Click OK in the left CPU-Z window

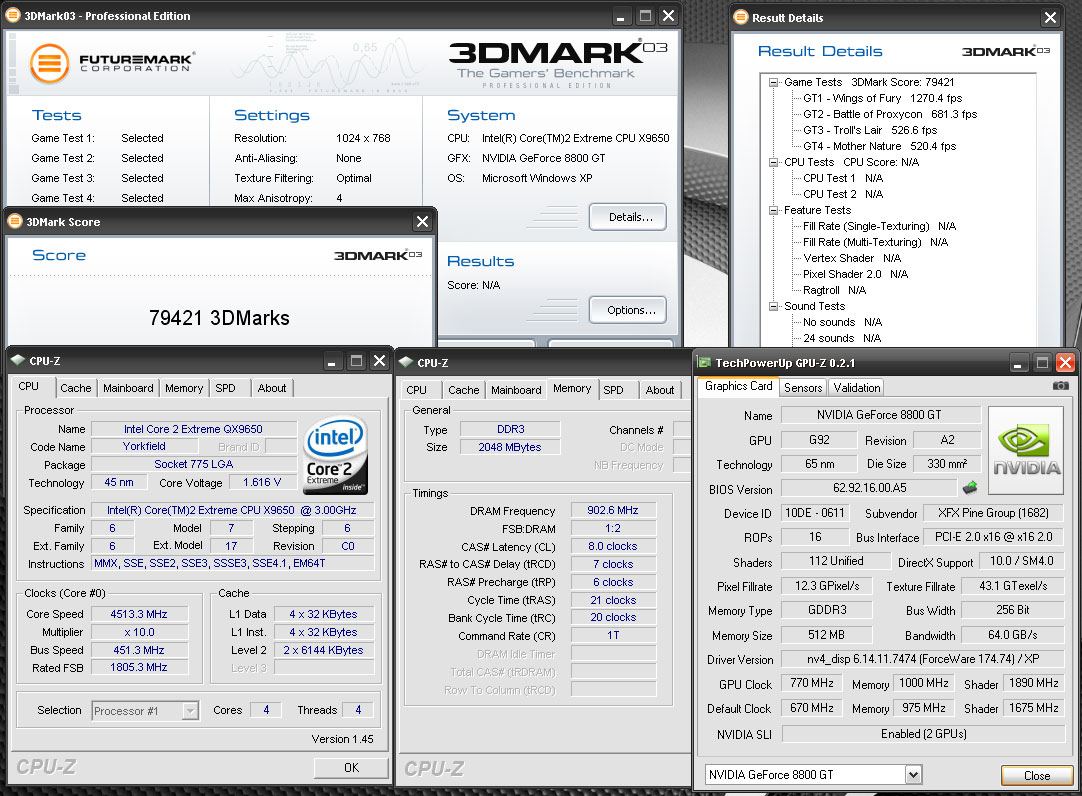[351, 767]
